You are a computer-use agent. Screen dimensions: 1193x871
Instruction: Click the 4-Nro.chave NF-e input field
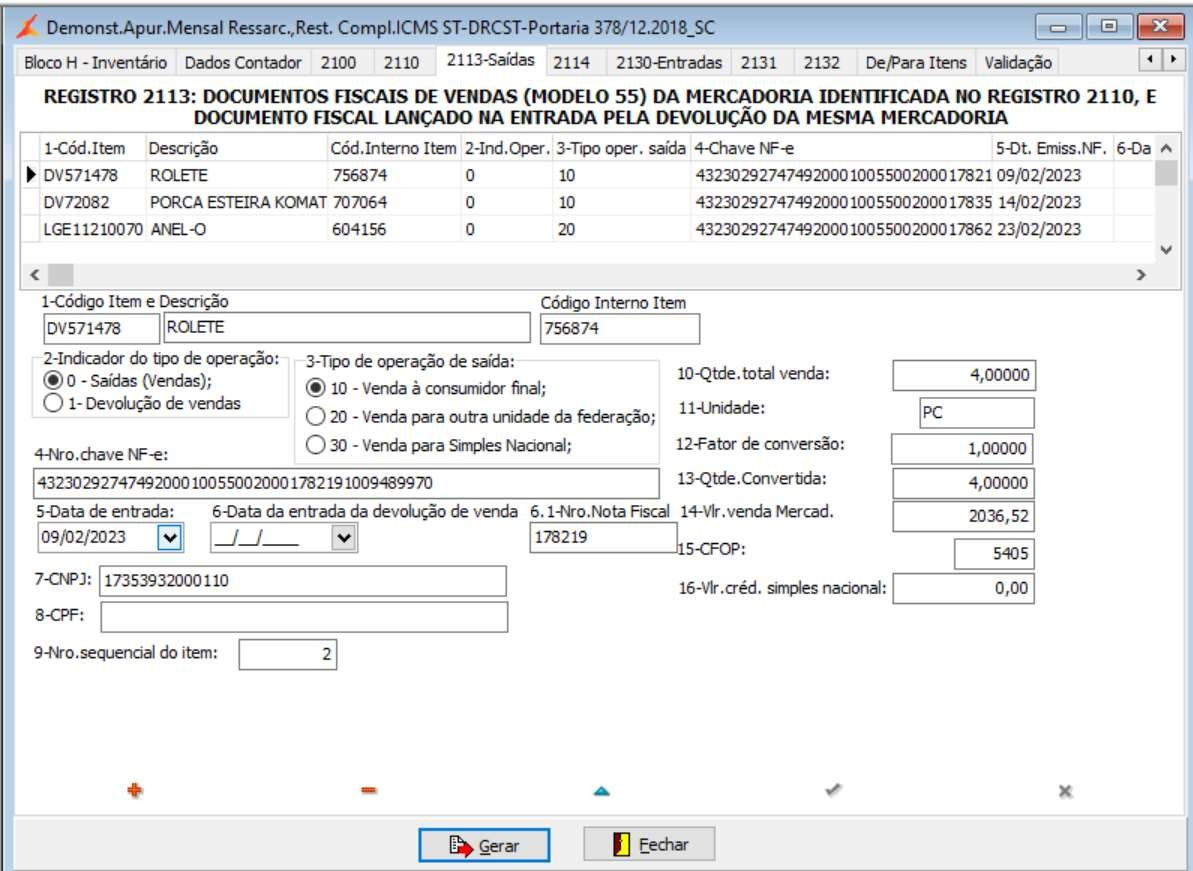(346, 483)
